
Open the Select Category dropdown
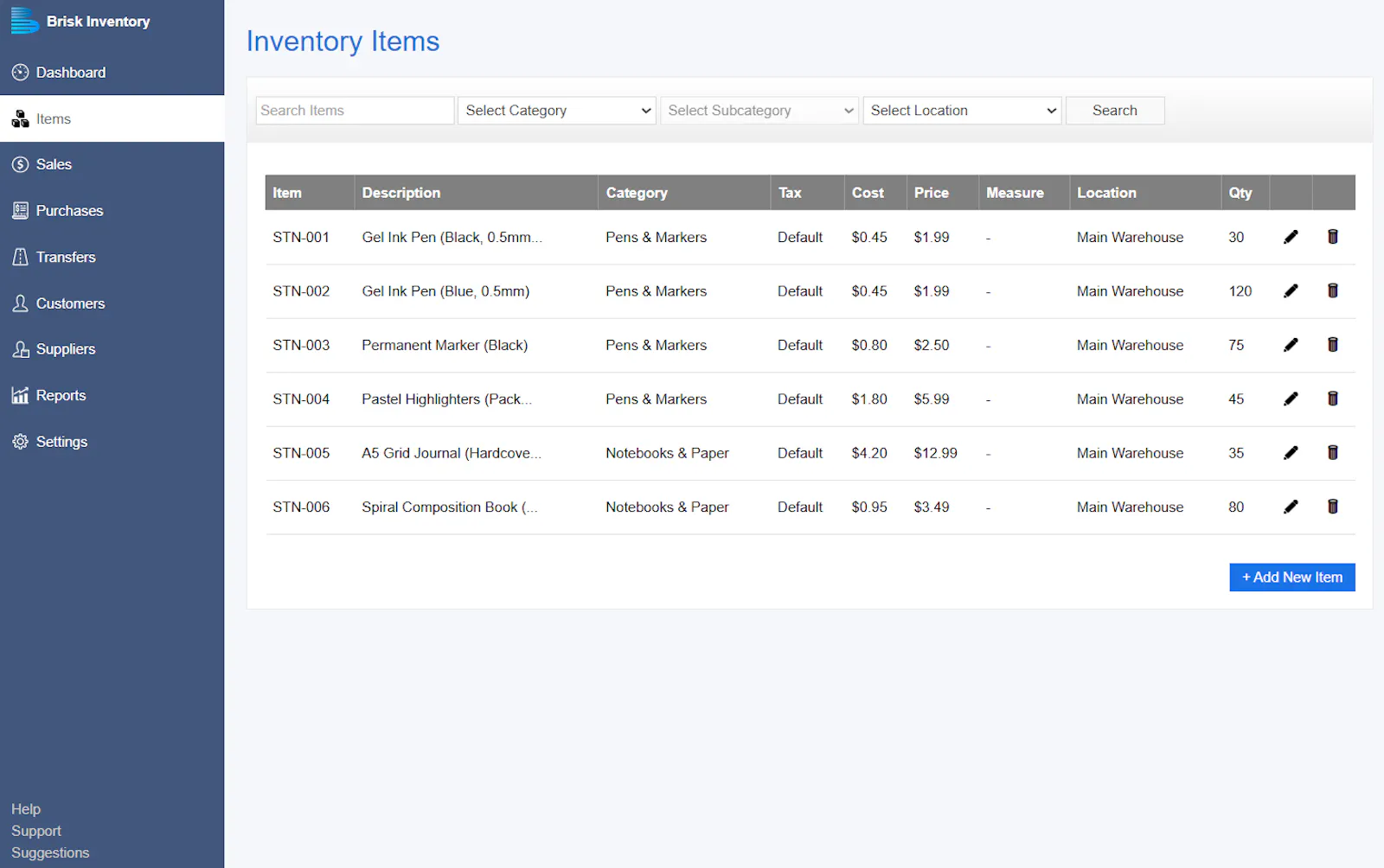coord(556,111)
